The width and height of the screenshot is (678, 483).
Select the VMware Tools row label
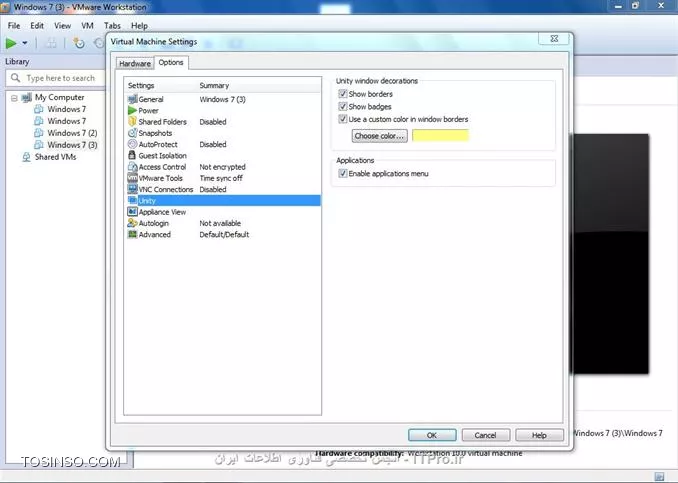coord(161,178)
